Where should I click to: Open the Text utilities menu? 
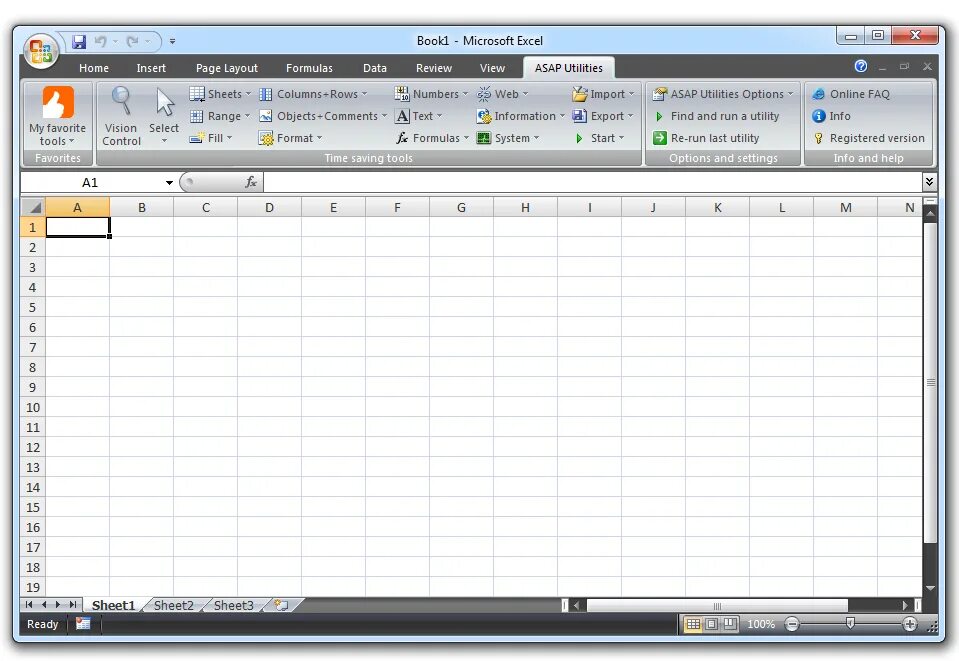tap(418, 116)
